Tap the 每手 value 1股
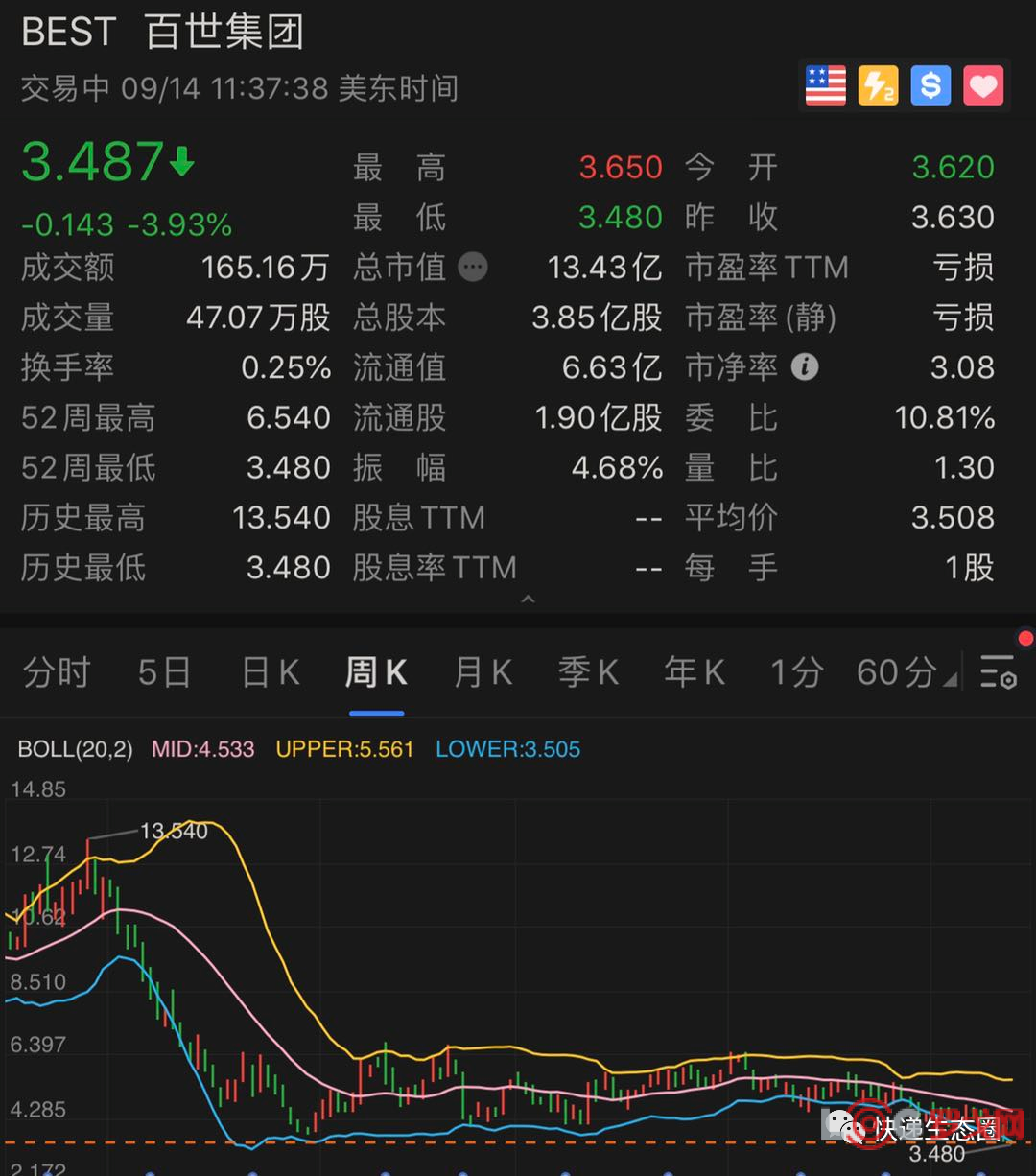The image size is (1036, 1176). (970, 568)
